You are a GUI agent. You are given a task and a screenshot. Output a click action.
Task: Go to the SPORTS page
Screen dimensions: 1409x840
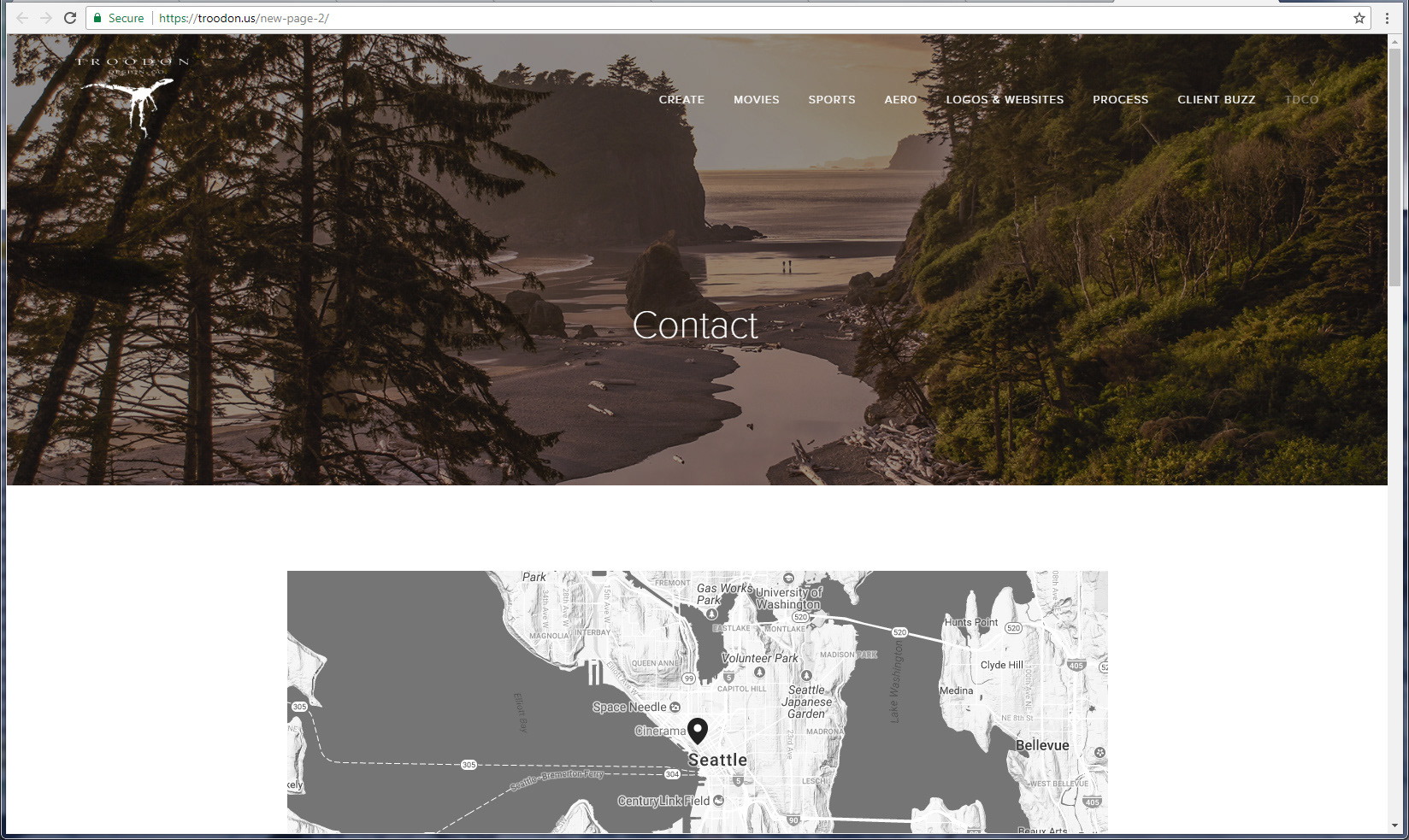832,100
